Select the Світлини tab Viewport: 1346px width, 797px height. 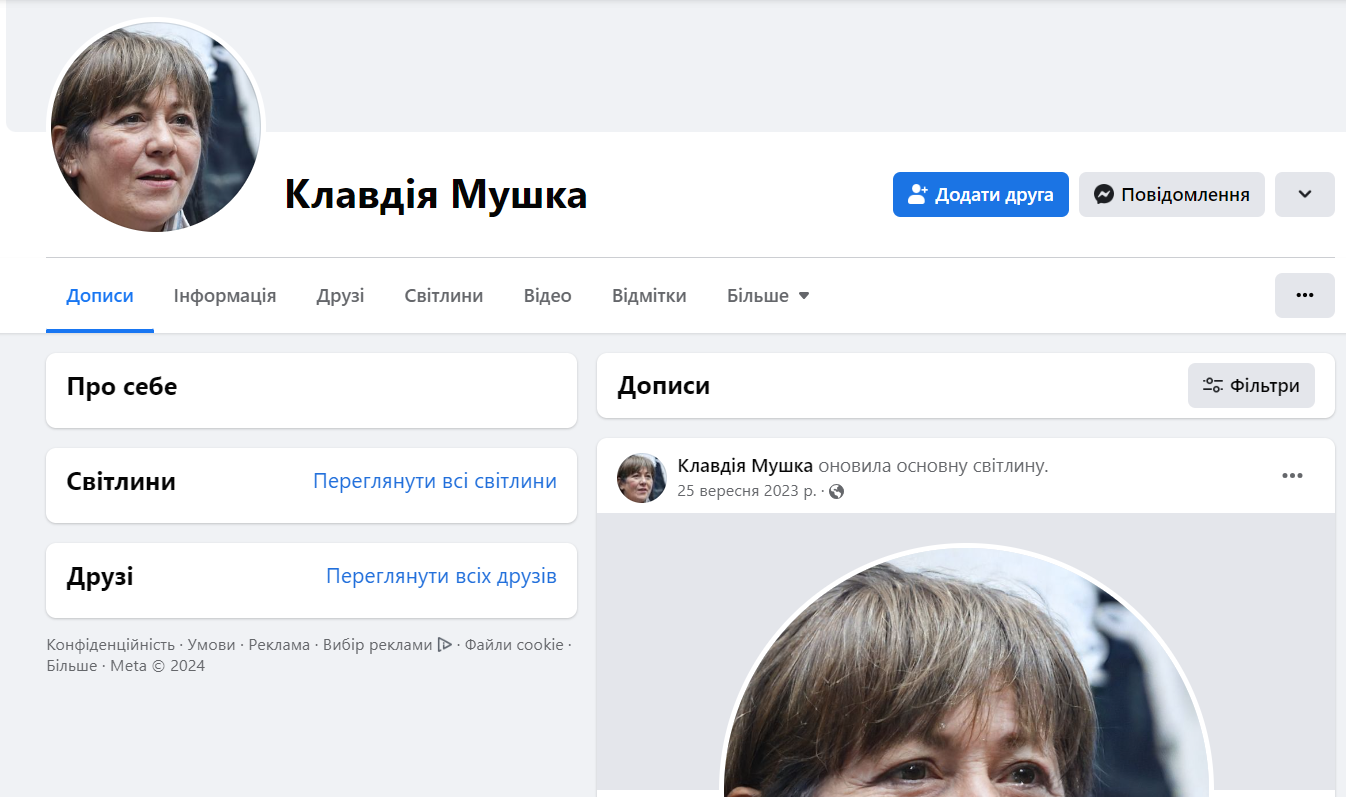(444, 296)
